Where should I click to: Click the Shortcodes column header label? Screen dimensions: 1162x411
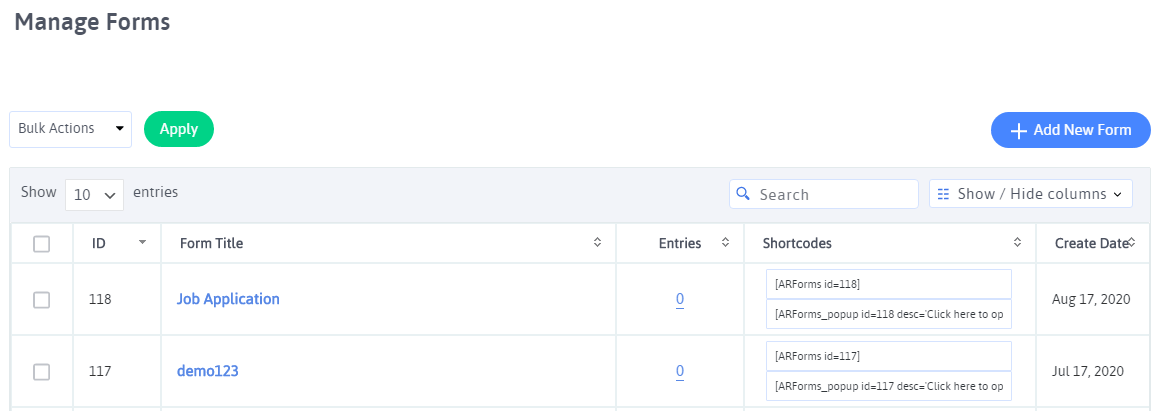click(x=797, y=243)
